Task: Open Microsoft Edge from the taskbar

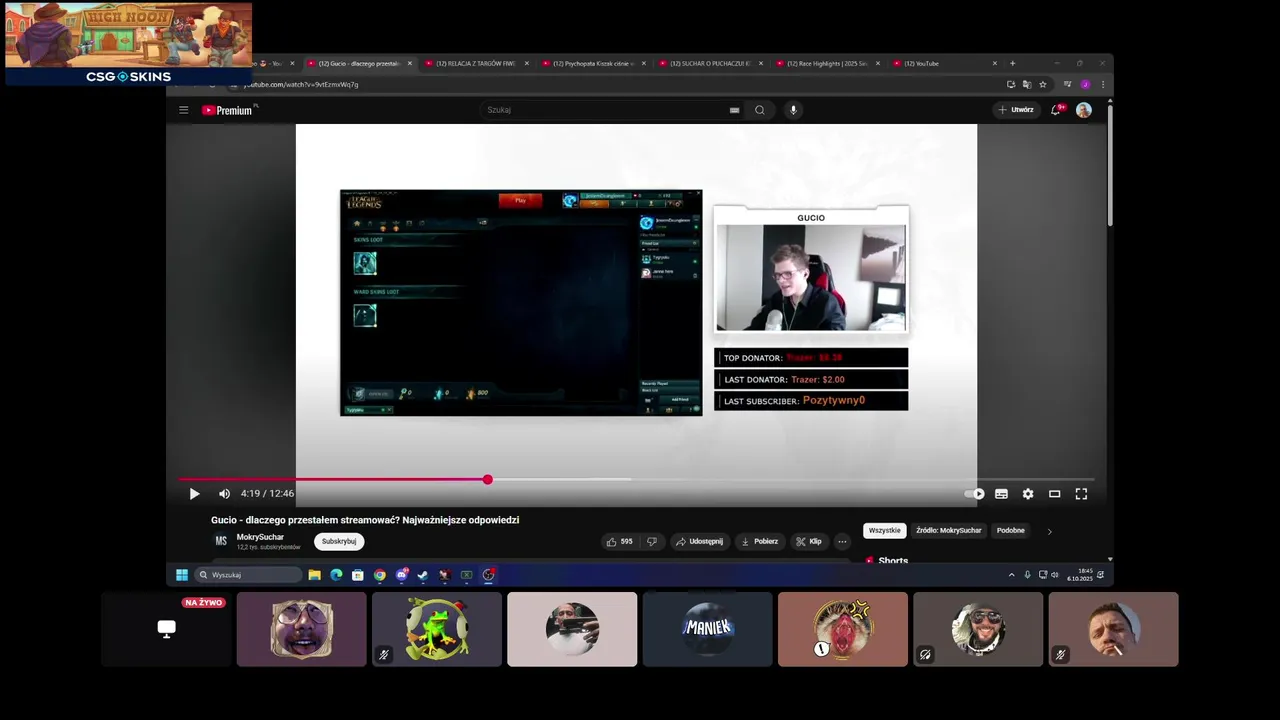Action: [336, 575]
